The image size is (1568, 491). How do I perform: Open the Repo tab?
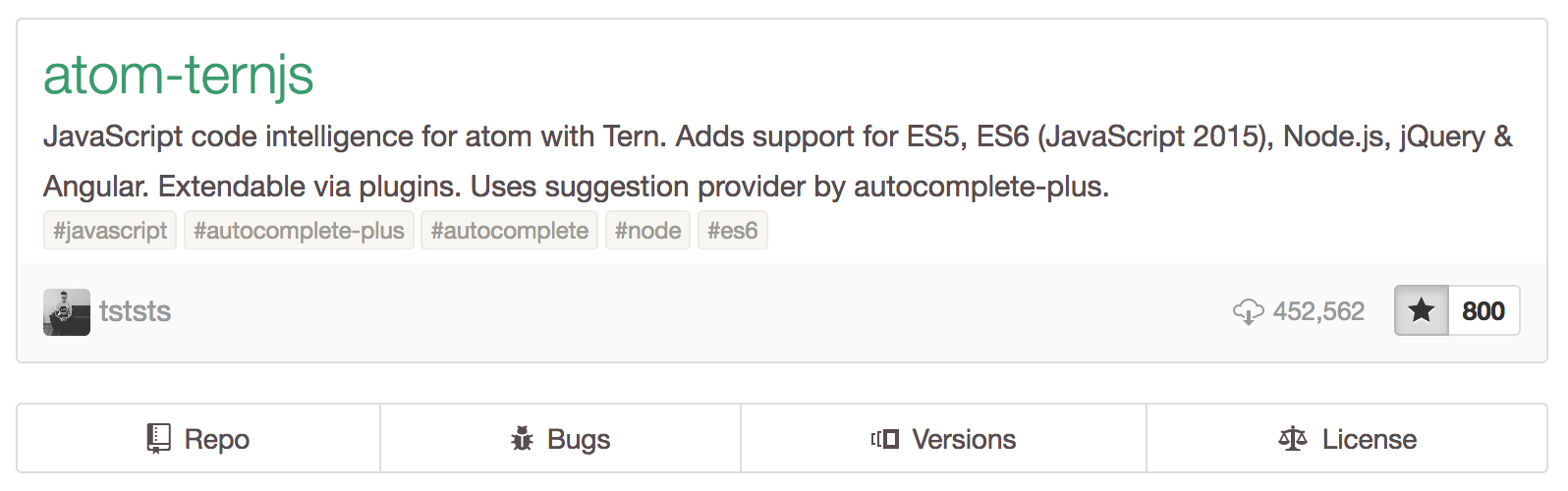click(217, 439)
